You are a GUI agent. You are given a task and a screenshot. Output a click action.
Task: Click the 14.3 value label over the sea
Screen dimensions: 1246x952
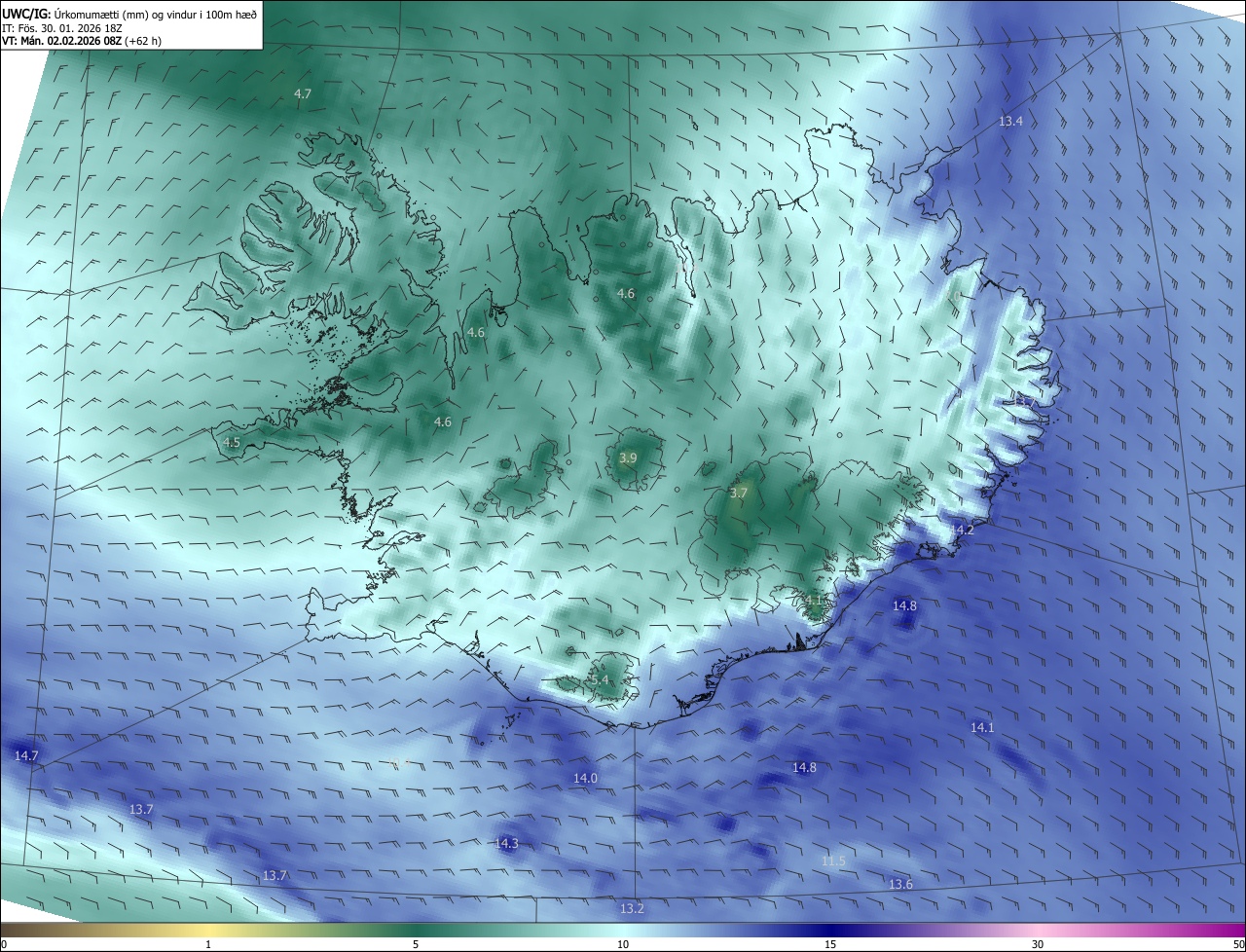[507, 843]
